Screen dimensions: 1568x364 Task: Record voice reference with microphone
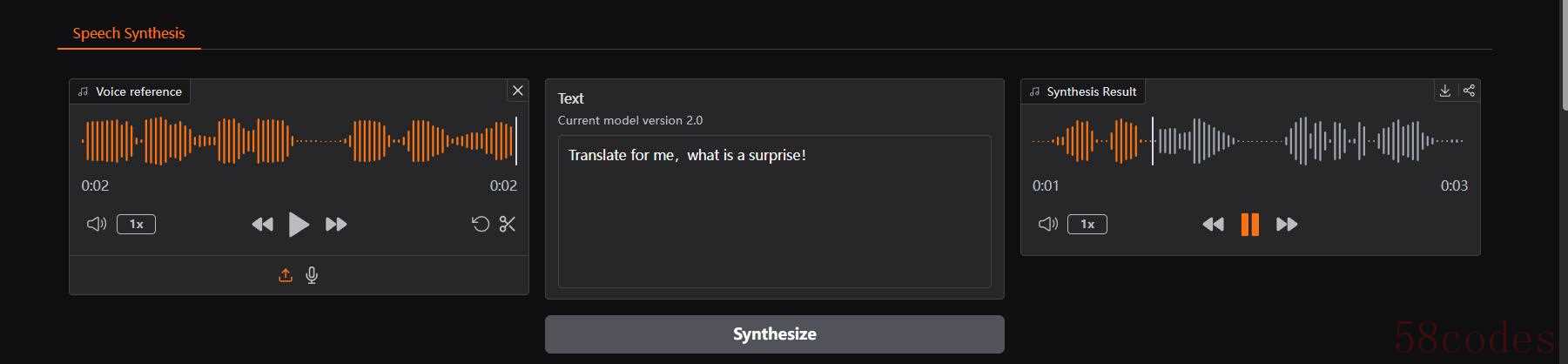[x=312, y=275]
